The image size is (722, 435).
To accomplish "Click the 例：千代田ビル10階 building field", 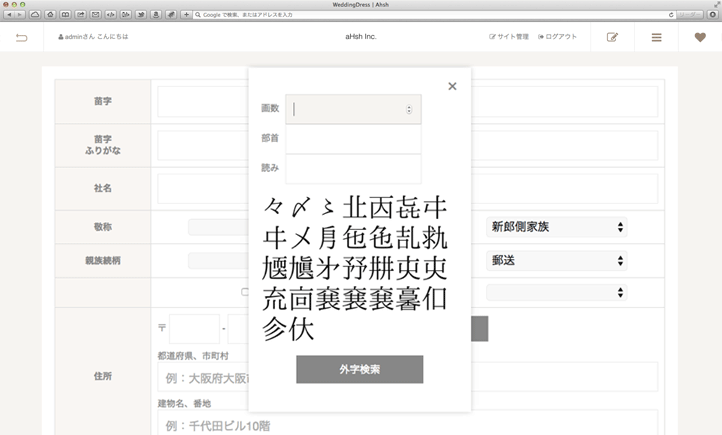I will pyautogui.click(x=408, y=423).
